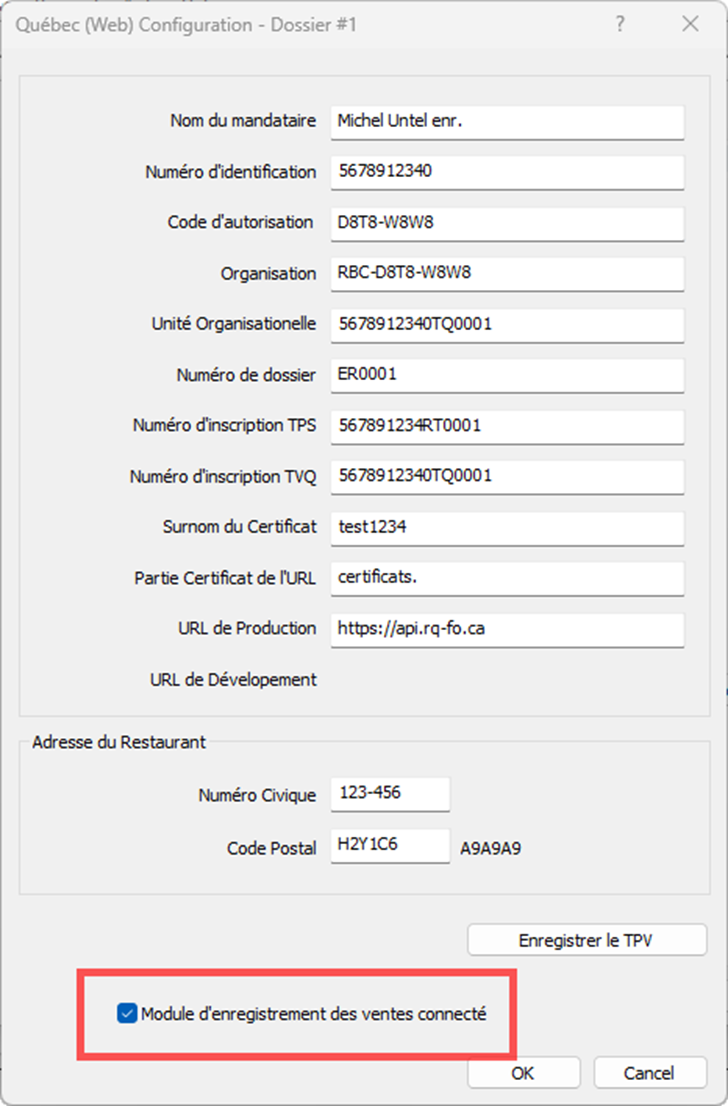Select the Code Postal field
The image size is (728, 1106).
click(x=390, y=846)
